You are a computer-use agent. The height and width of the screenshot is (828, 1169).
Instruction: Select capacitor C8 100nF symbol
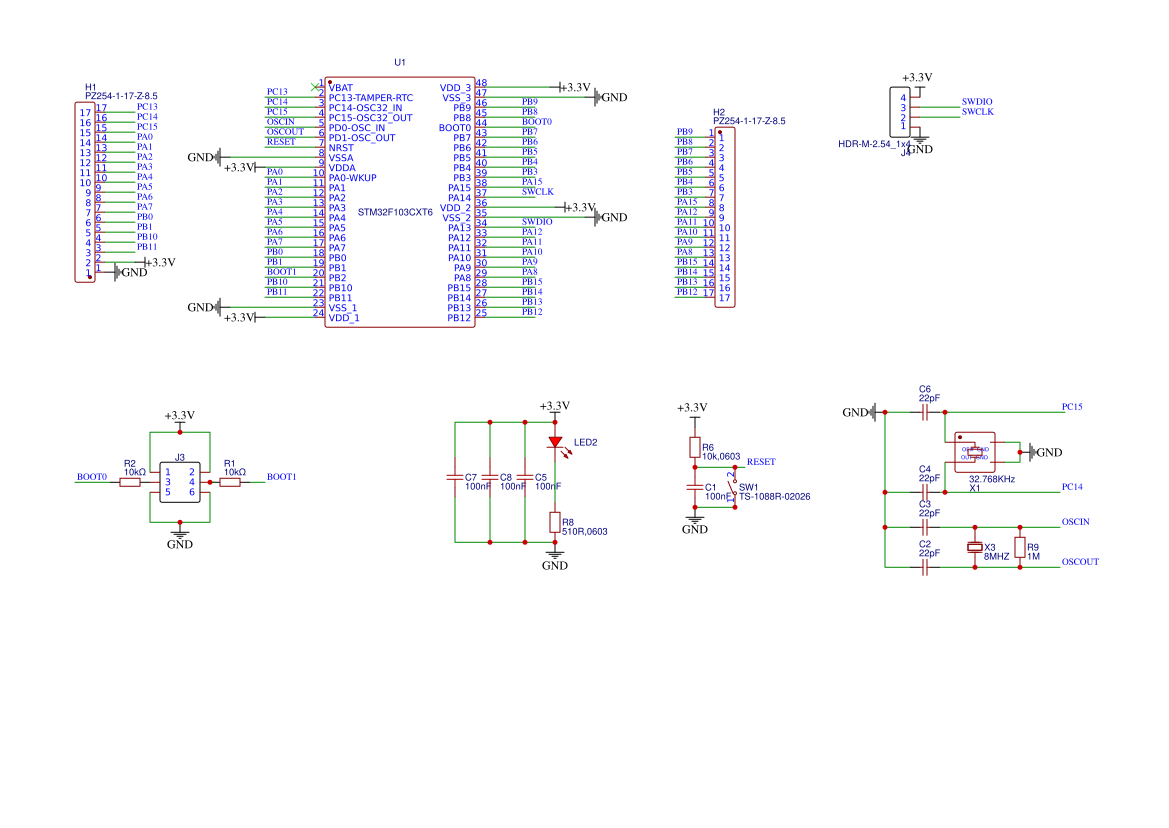pyautogui.click(x=490, y=477)
